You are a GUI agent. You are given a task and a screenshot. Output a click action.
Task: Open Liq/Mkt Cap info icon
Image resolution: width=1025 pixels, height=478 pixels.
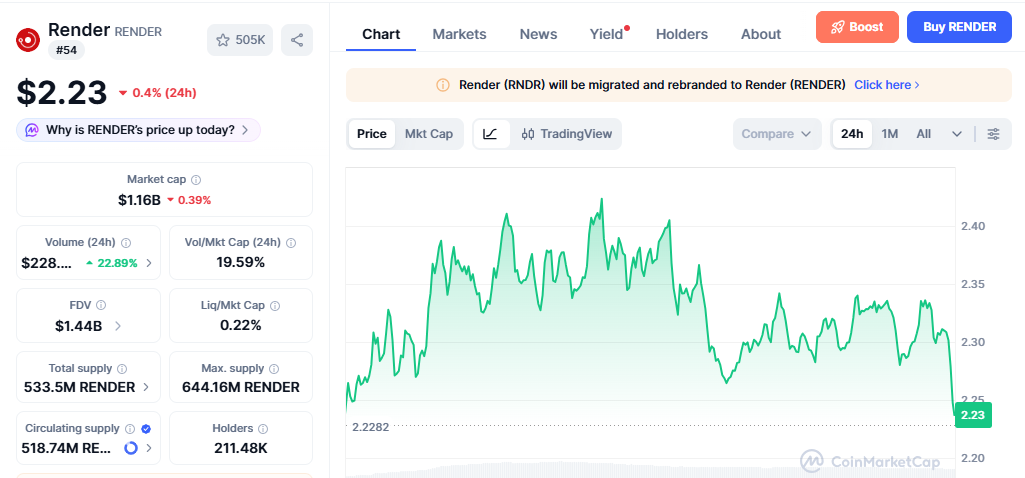(275, 305)
